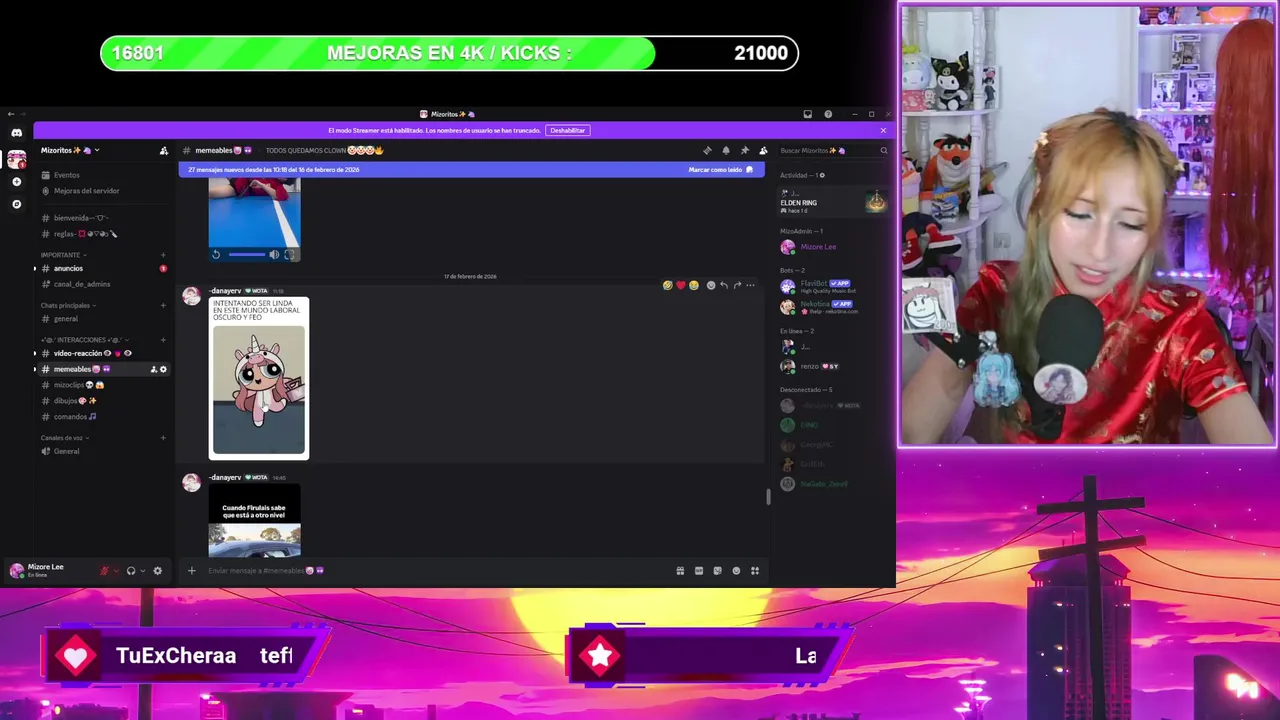Toggle the headphones deafen button
The height and width of the screenshot is (720, 1280).
click(x=131, y=571)
